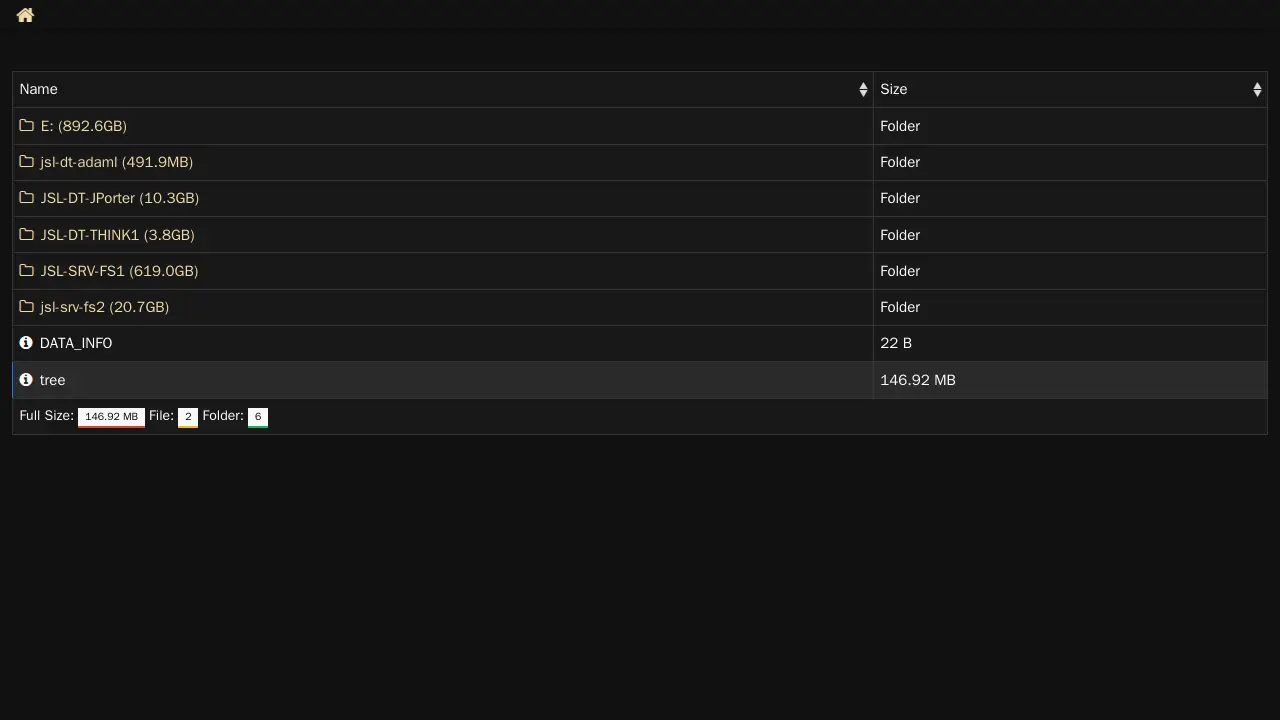Screen dimensions: 1280x720
Task: Open the E: (892.6GB) folder link
Action: pos(83,126)
